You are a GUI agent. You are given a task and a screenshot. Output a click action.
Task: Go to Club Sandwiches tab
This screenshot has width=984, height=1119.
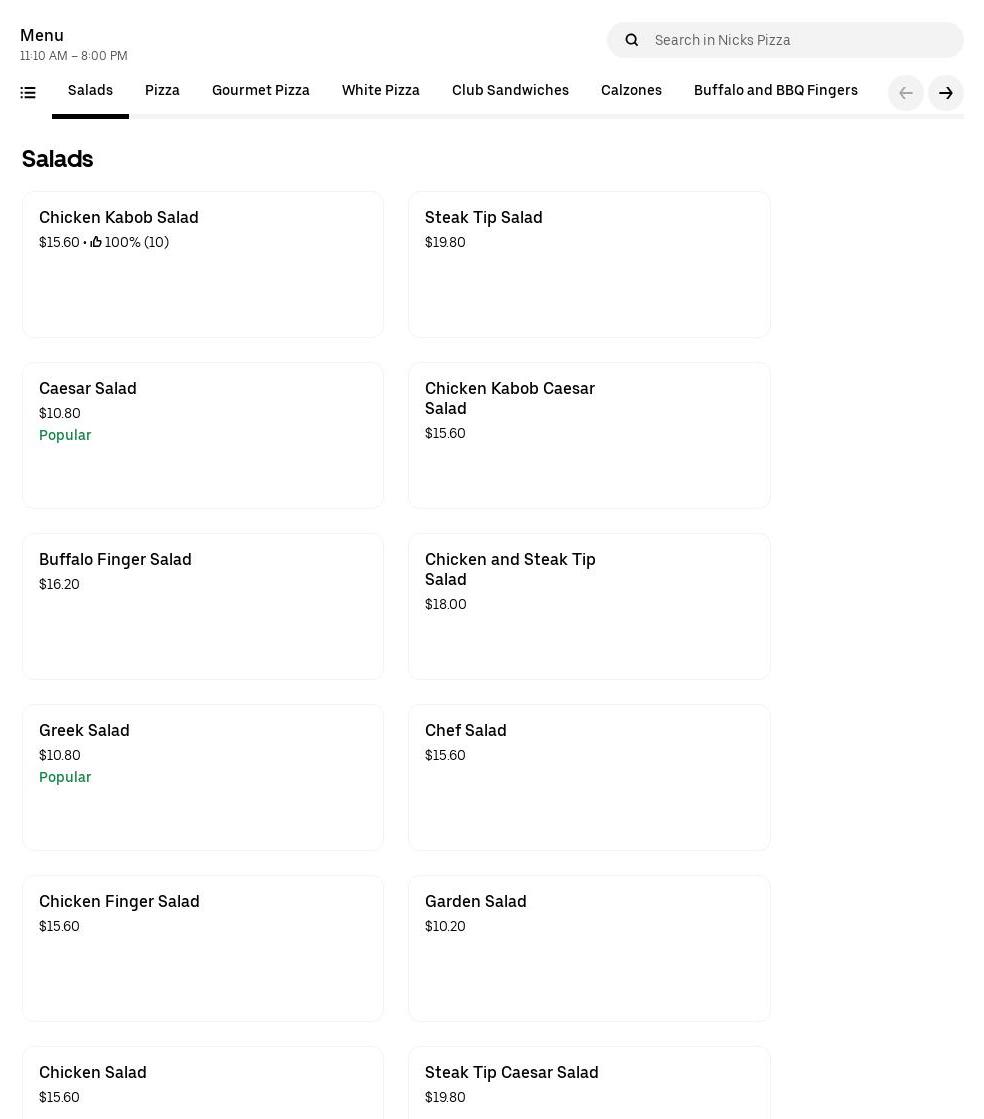pyautogui.click(x=510, y=91)
